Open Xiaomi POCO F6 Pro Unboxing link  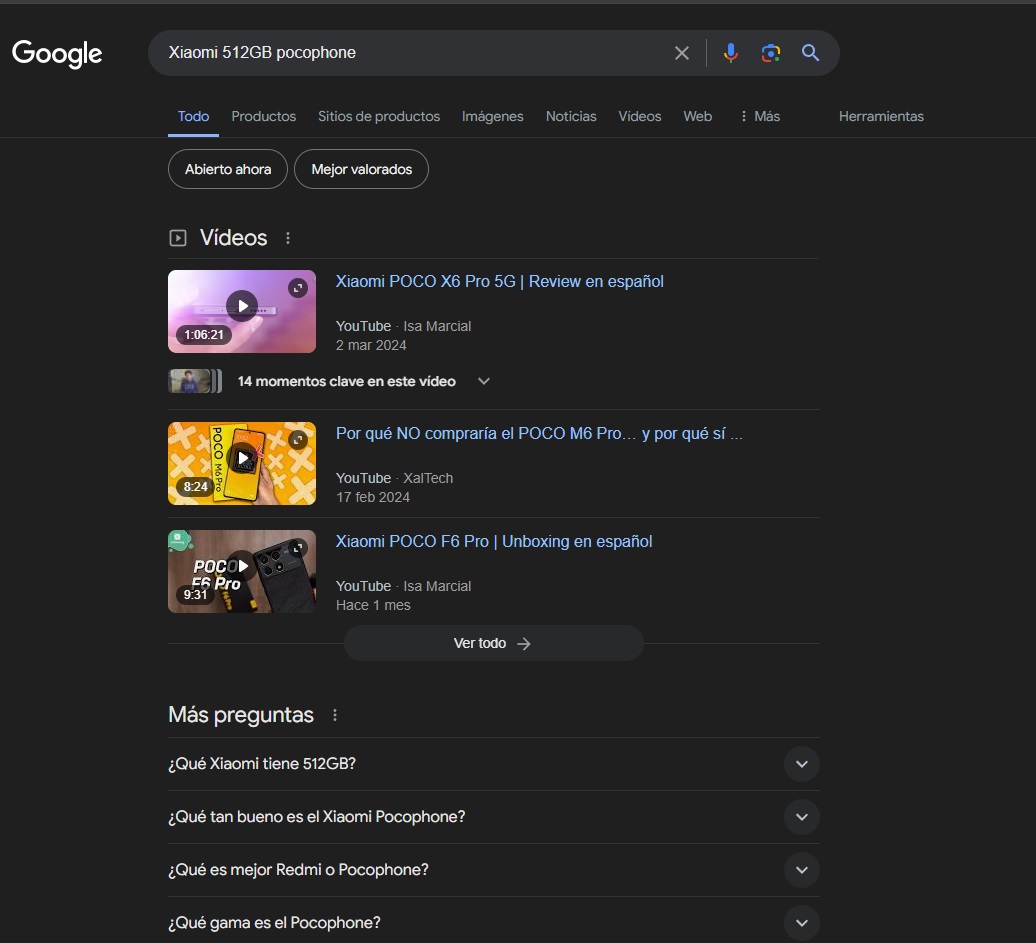(494, 541)
